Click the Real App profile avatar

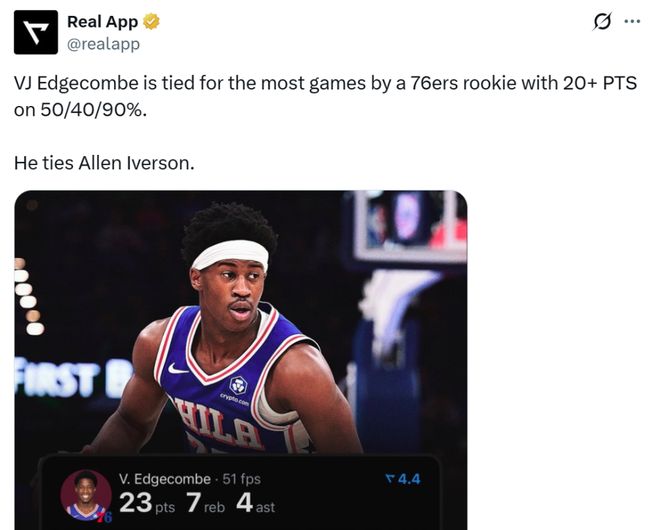click(35, 32)
